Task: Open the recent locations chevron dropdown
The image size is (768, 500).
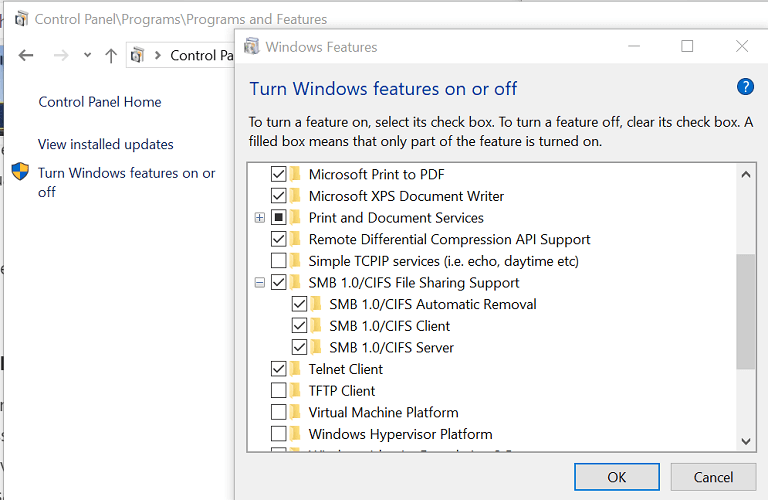Action: (87, 55)
